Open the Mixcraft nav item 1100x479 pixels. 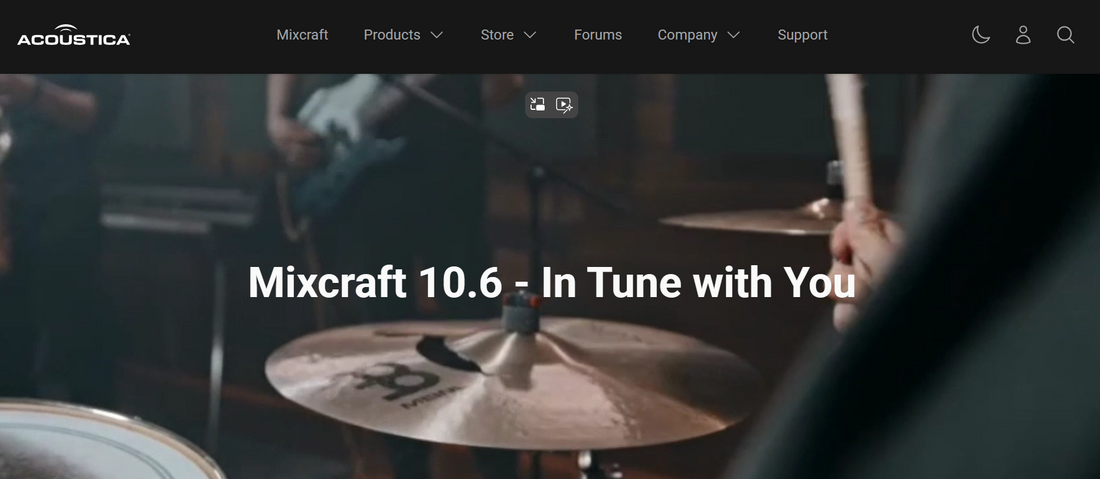[x=302, y=35]
